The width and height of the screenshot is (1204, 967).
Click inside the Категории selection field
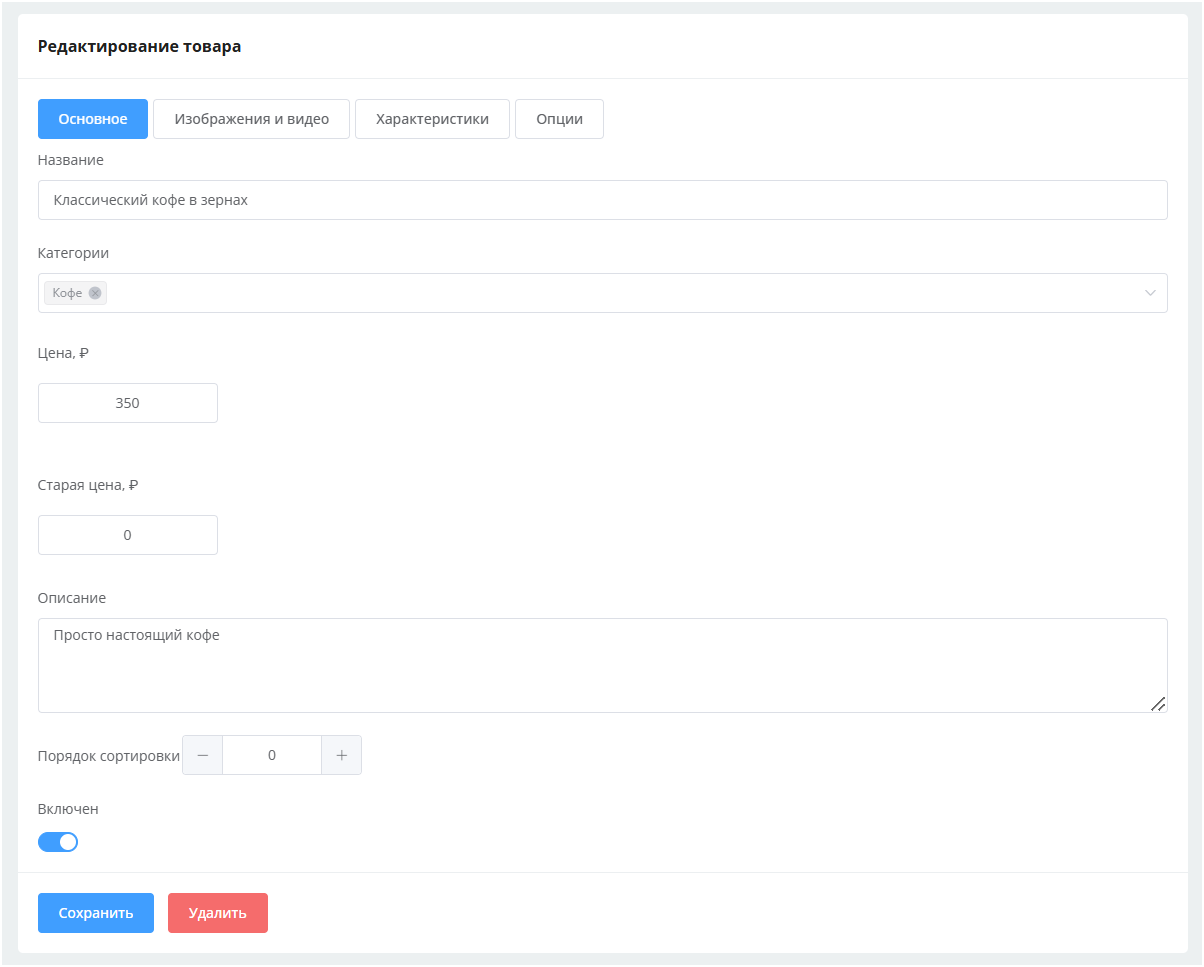click(600, 293)
